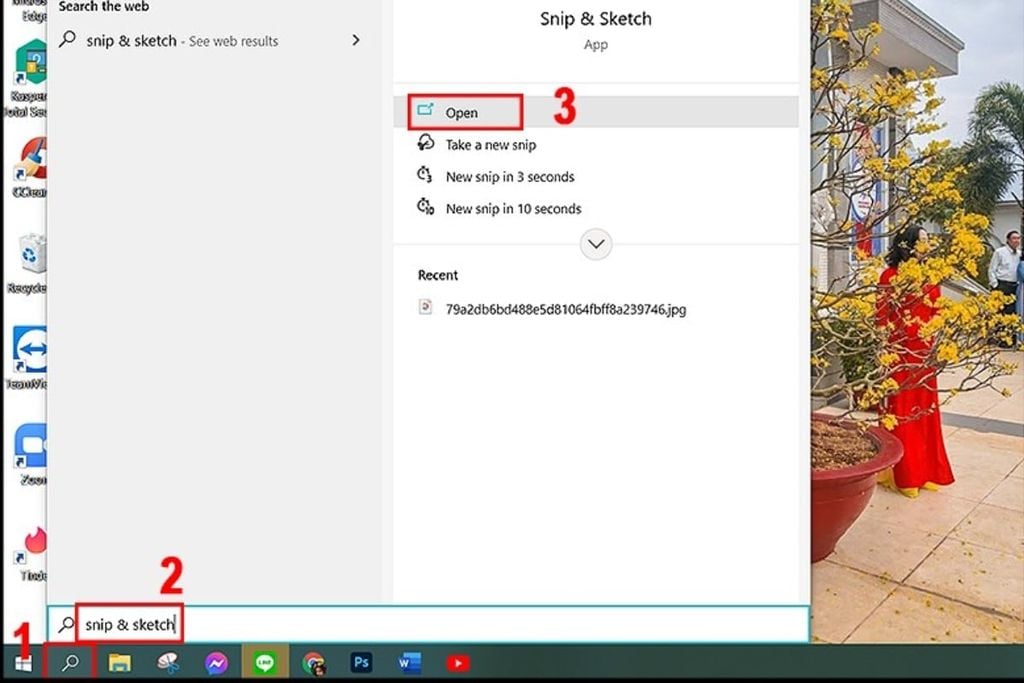Image resolution: width=1024 pixels, height=683 pixels.
Task: Open Microsoft Word from the taskbar
Action: point(409,663)
